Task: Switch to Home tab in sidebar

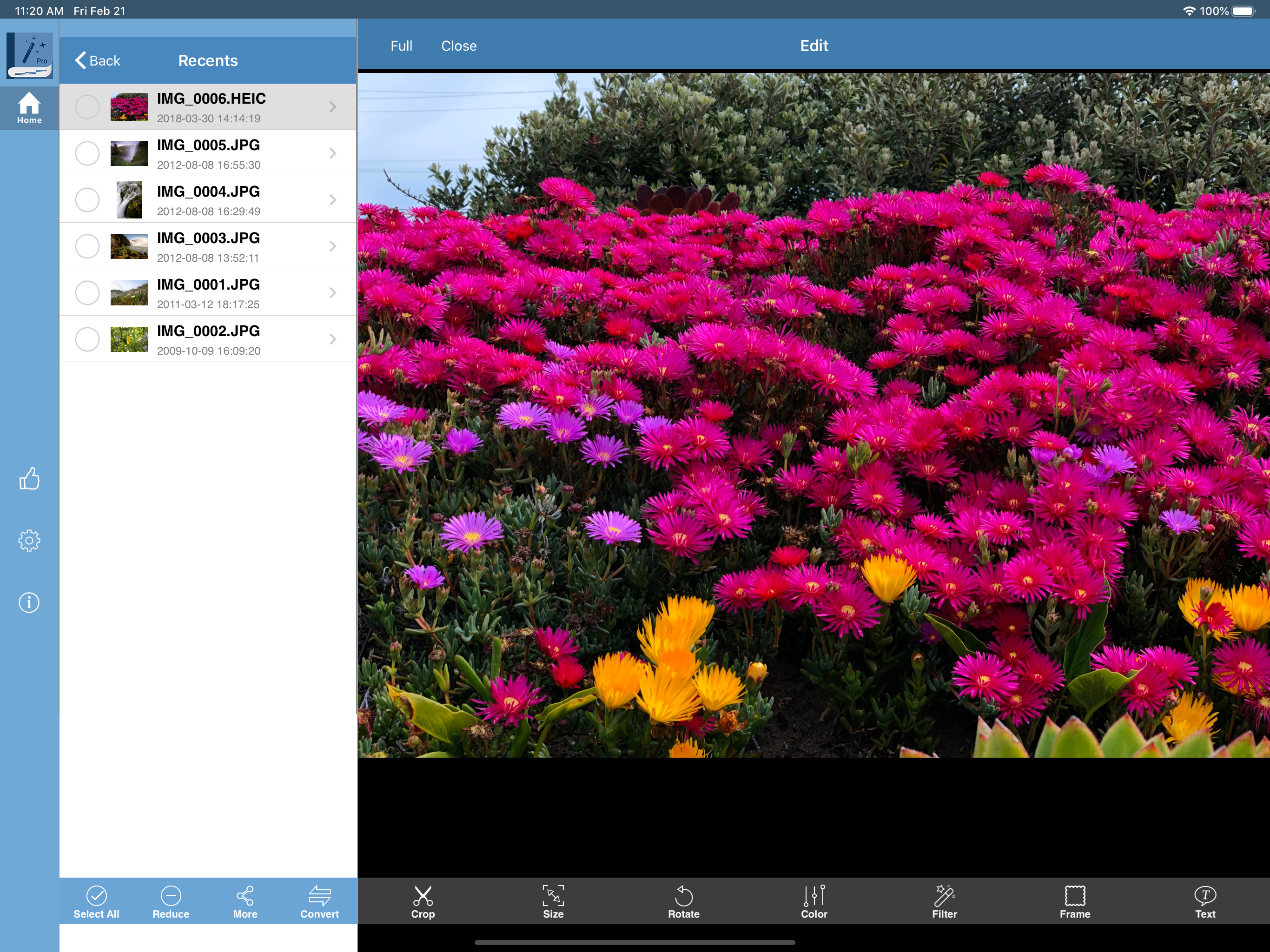Action: (x=29, y=108)
